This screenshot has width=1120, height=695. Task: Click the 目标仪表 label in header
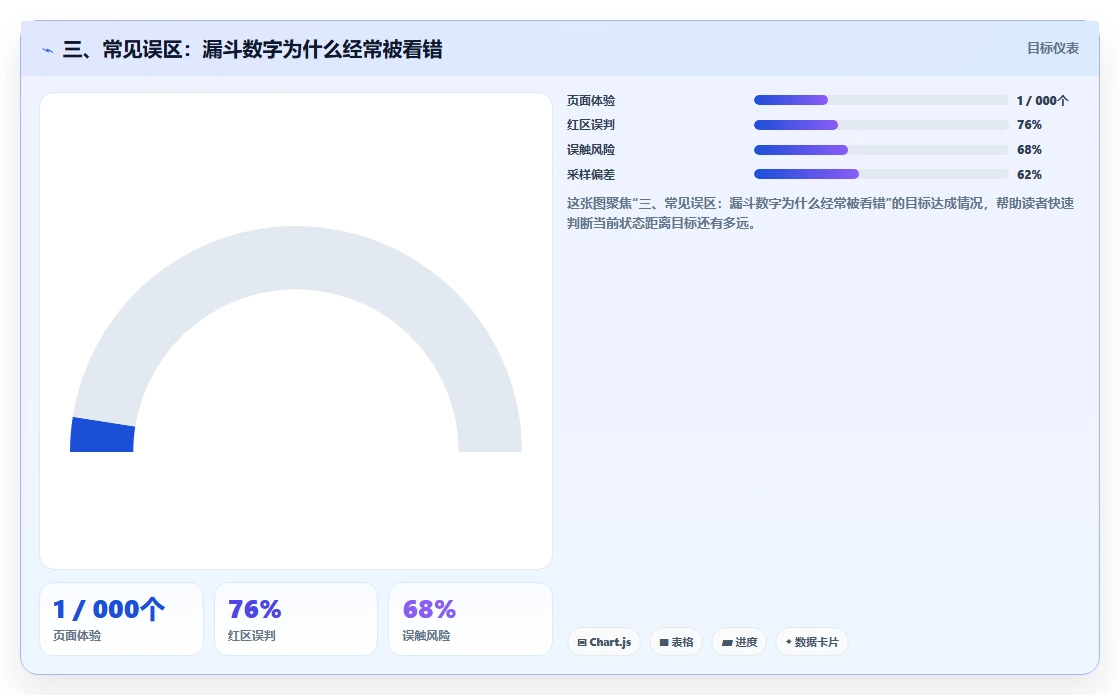[x=1053, y=49]
